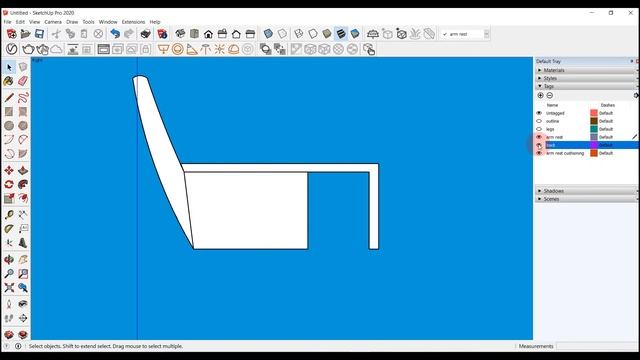Choose the Follow Me tool
The height and width of the screenshot is (360, 640).
[23, 184]
